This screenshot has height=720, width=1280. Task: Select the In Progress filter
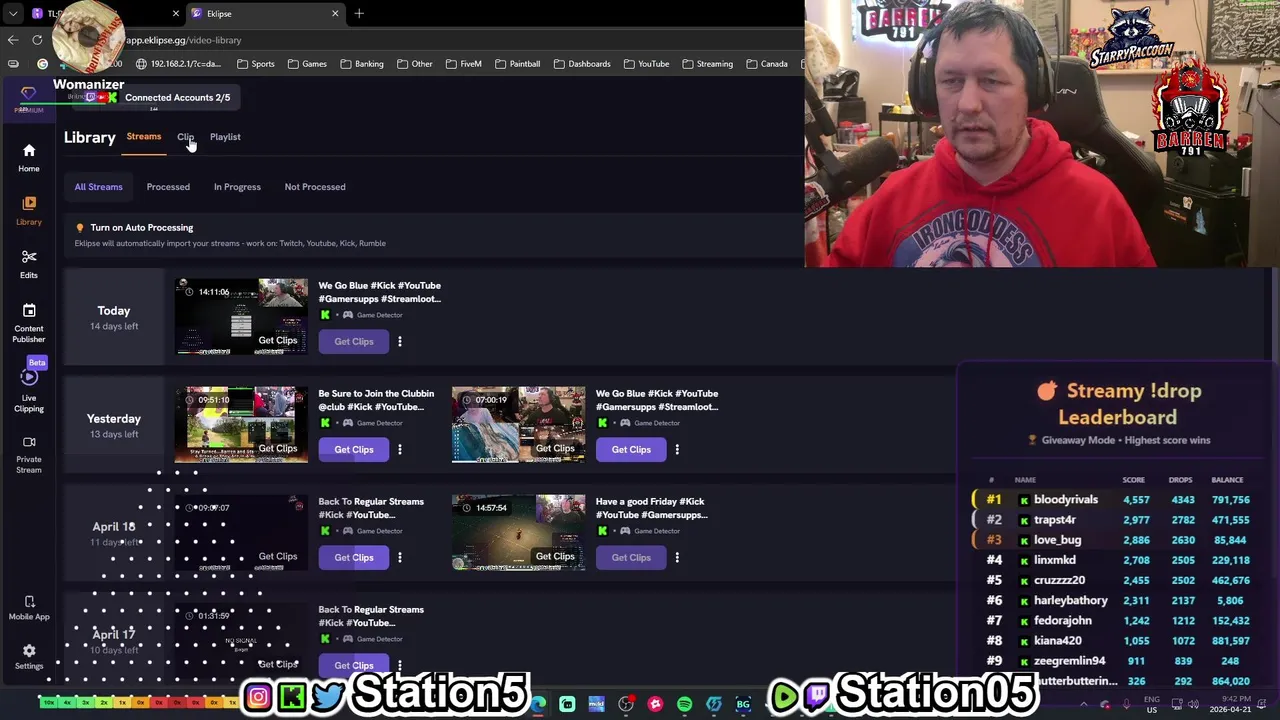237,187
